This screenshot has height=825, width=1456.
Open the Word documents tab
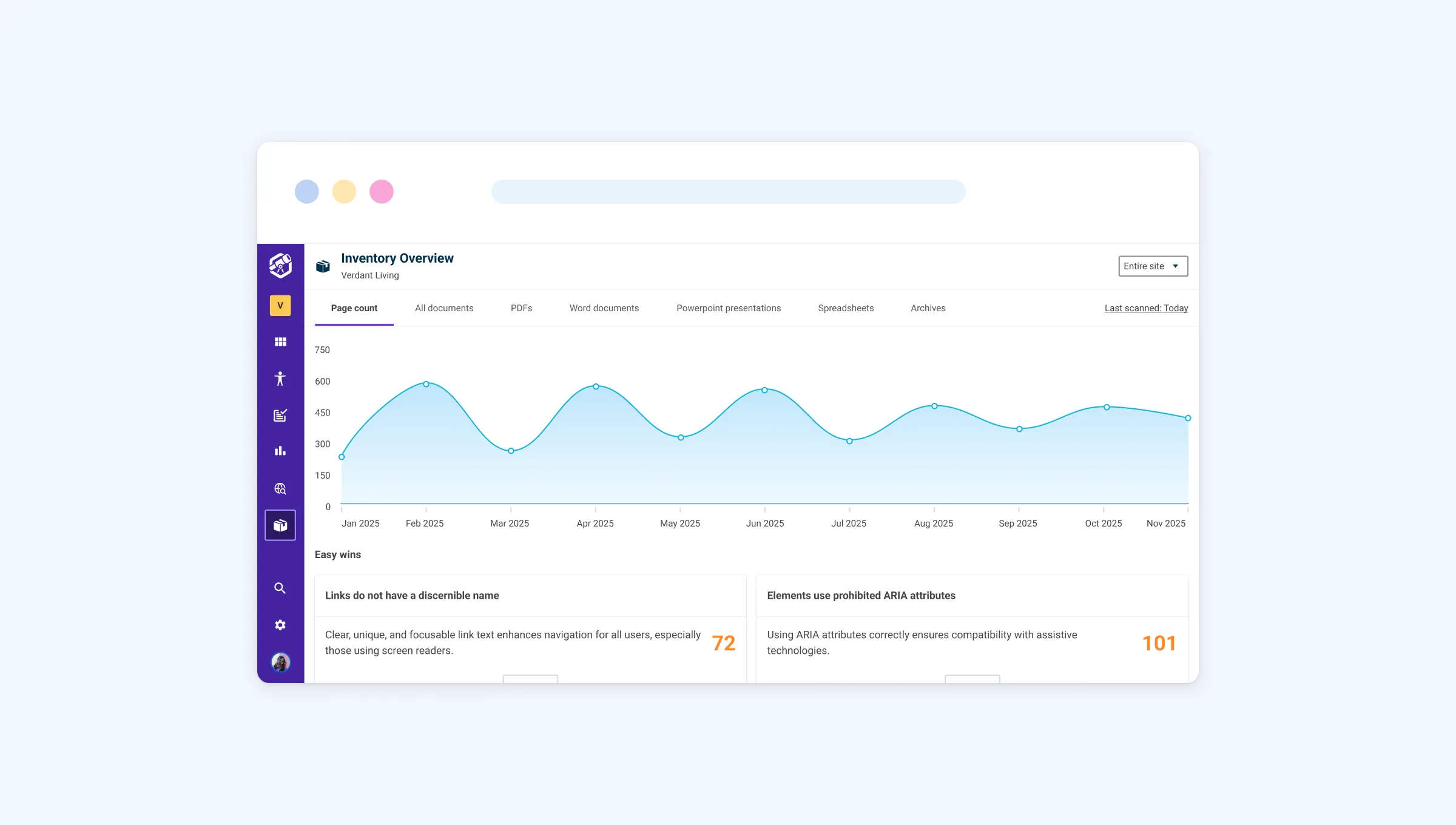pos(604,308)
